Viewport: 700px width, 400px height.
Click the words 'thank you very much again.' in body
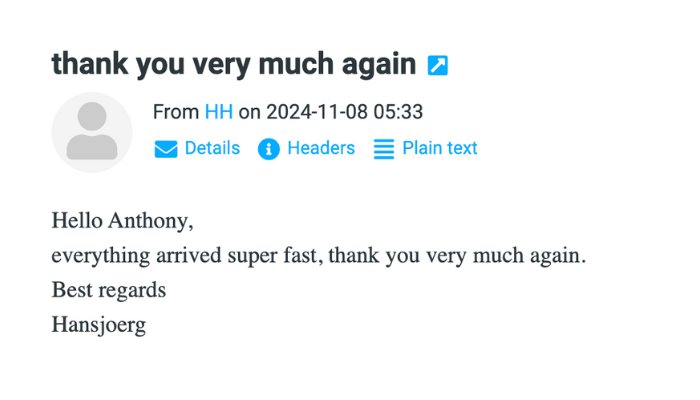[457, 256]
